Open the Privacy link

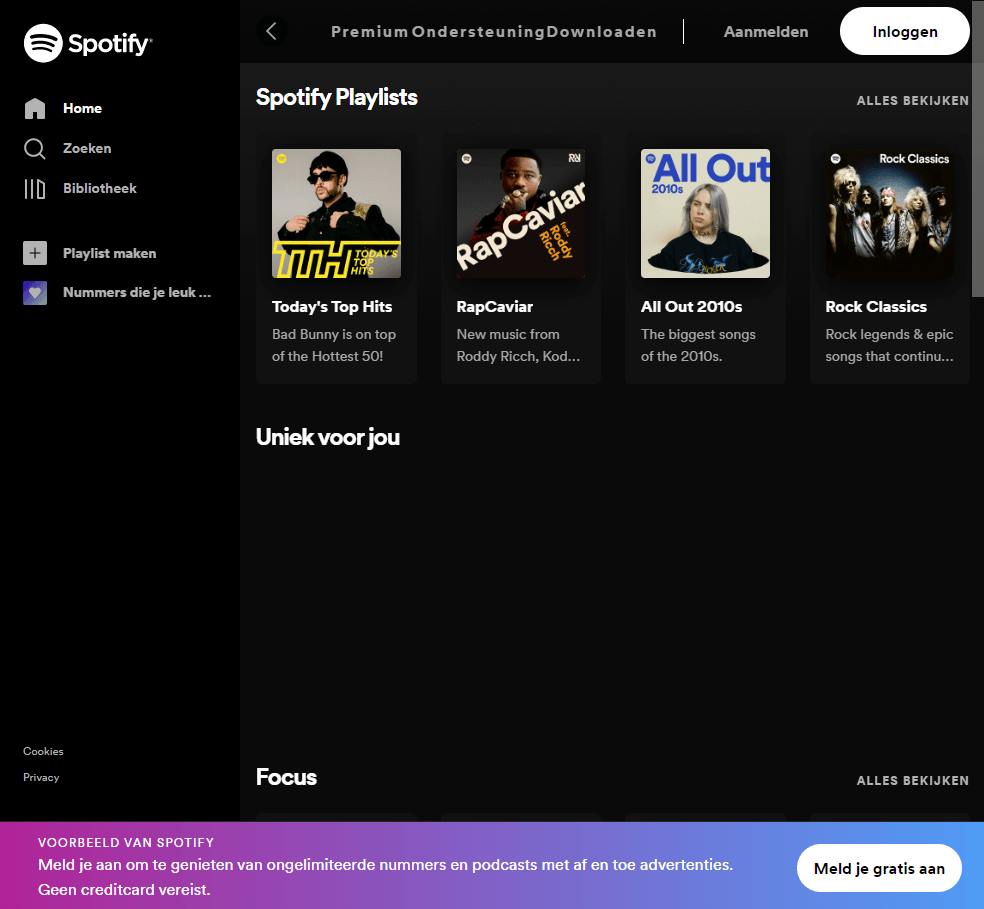pos(41,777)
